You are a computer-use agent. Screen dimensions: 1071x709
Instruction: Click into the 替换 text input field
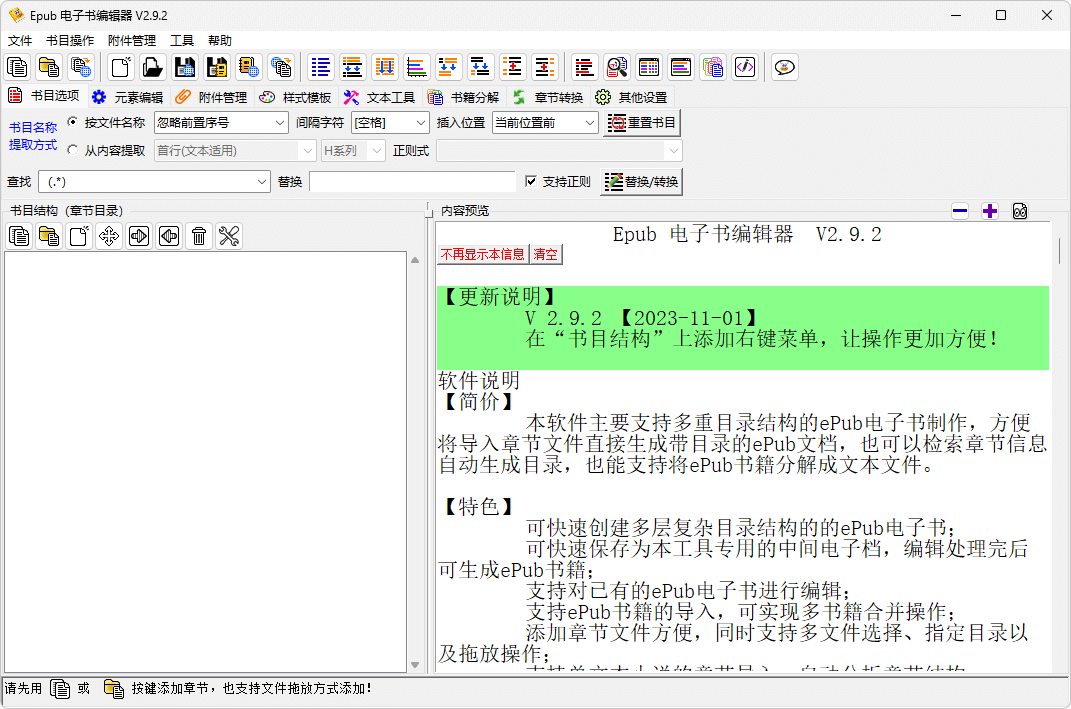[x=412, y=182]
